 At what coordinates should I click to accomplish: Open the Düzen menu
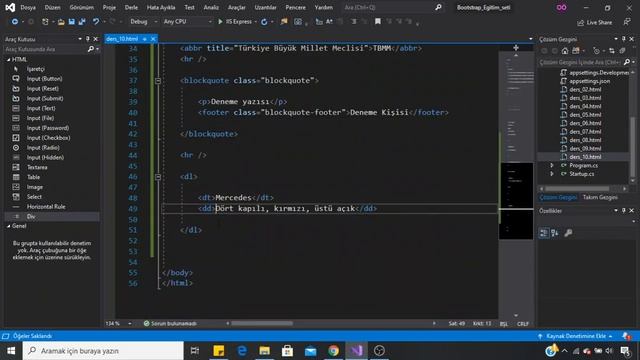click(x=53, y=7)
